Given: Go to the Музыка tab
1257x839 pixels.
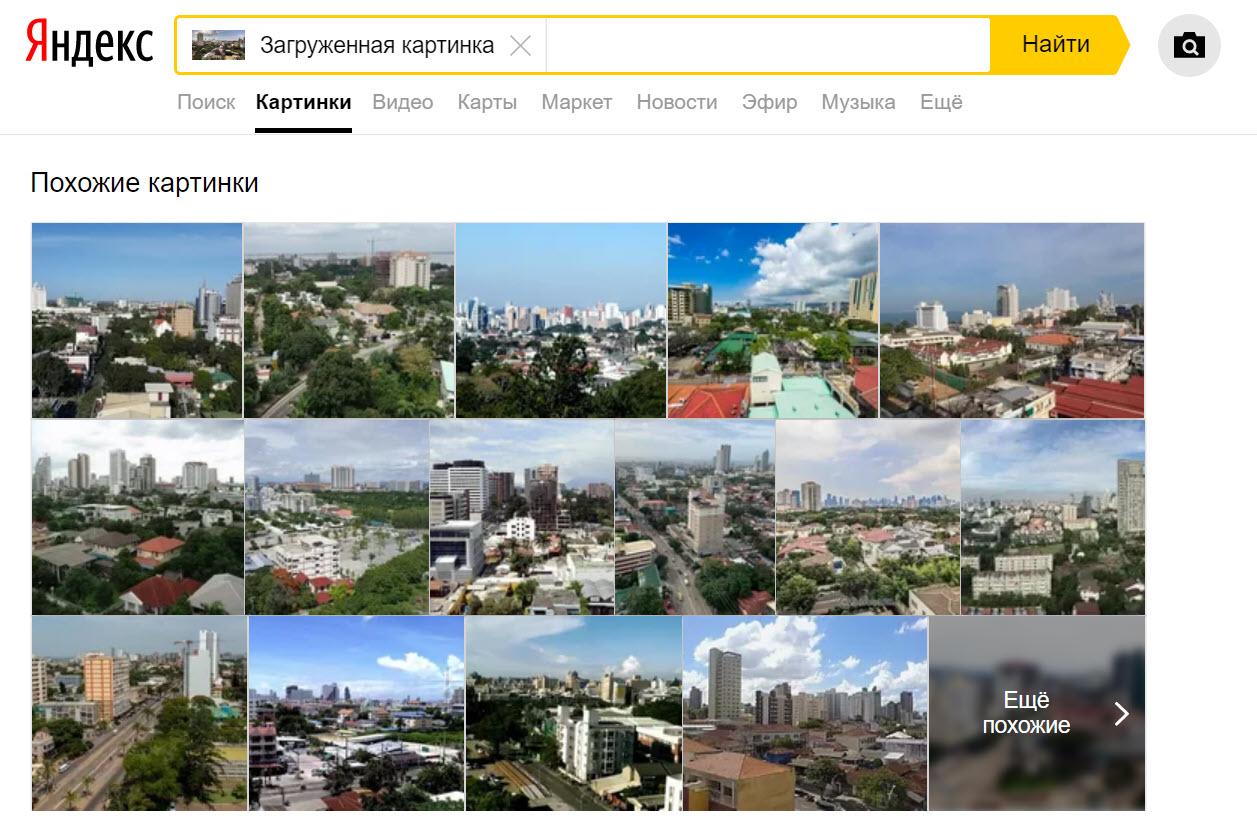Looking at the screenshot, I should [858, 102].
